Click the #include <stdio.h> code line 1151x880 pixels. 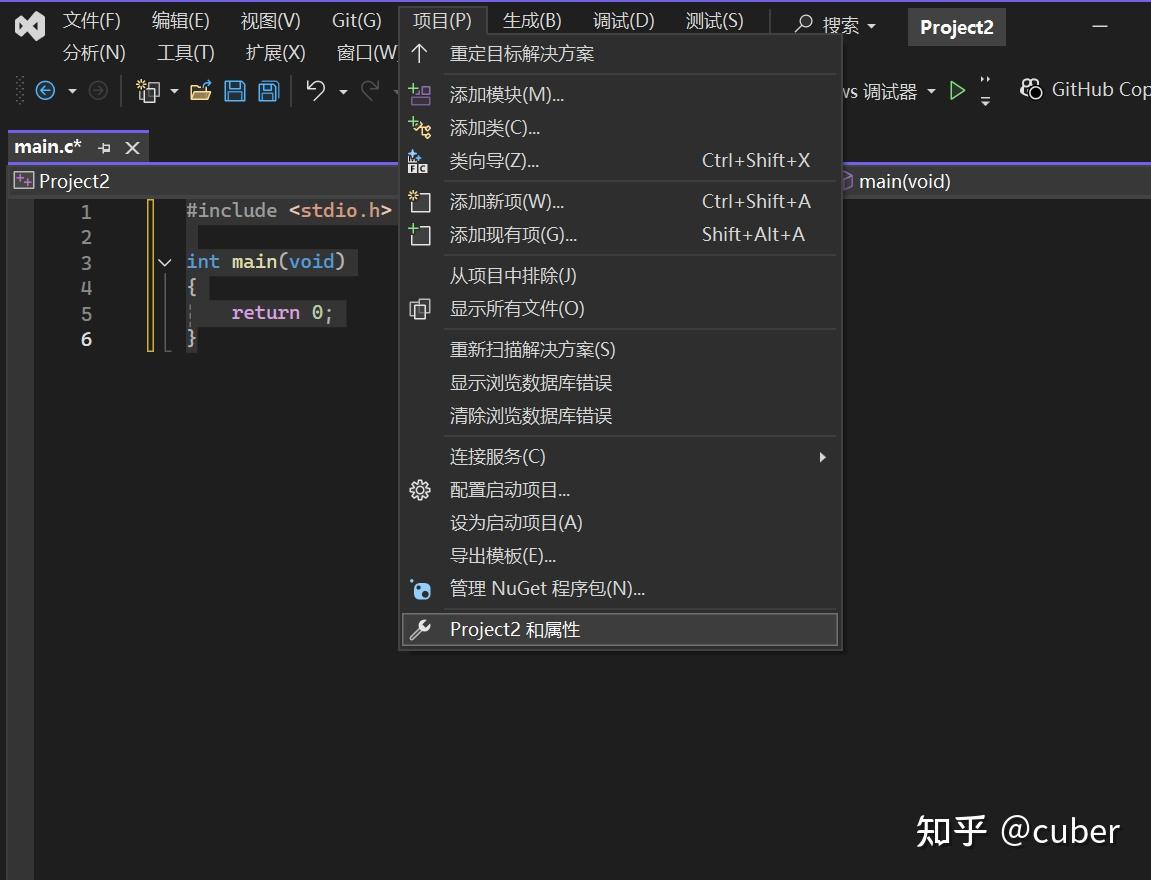tap(289, 211)
